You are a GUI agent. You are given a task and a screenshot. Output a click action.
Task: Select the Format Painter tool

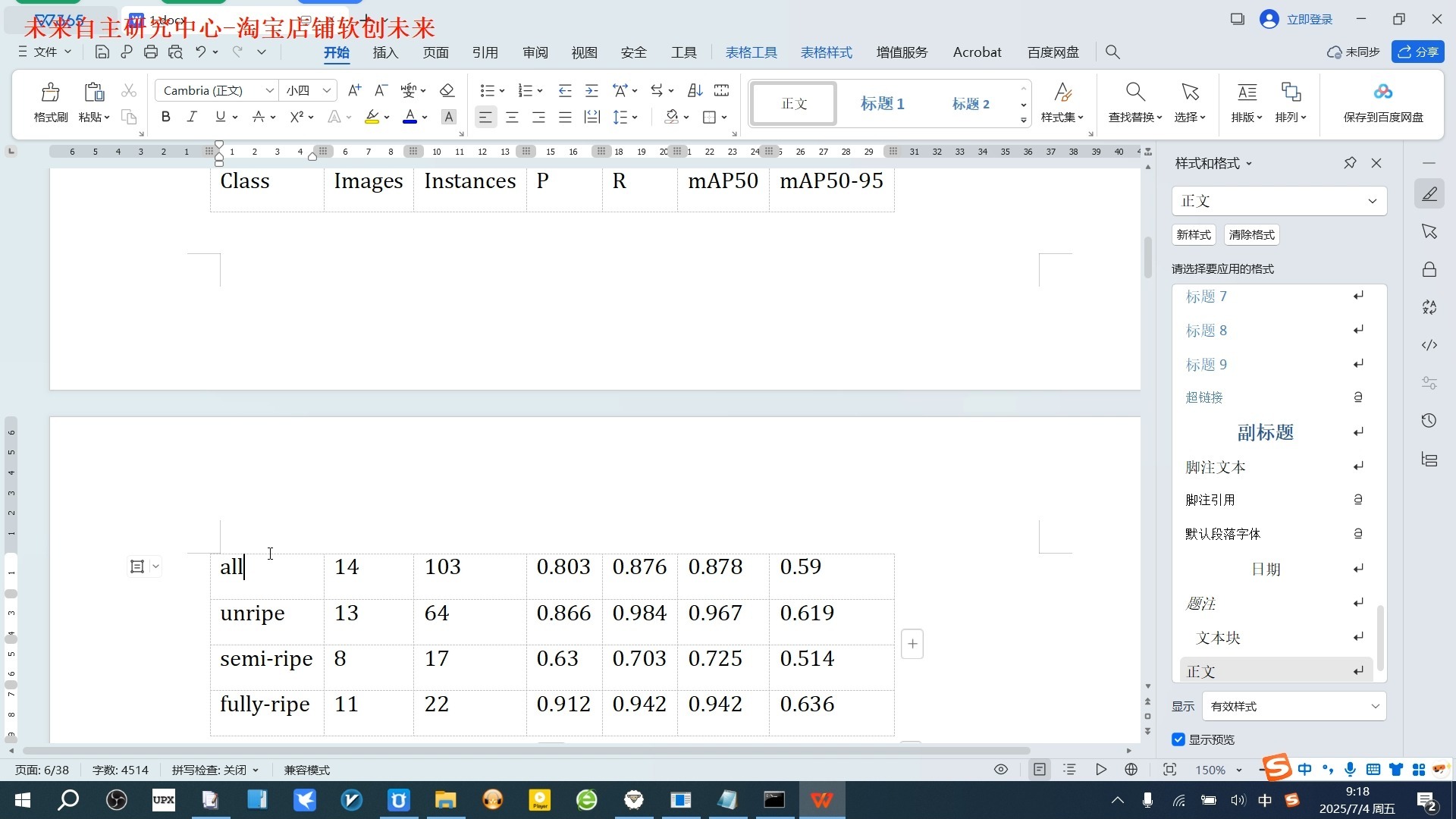point(49,102)
